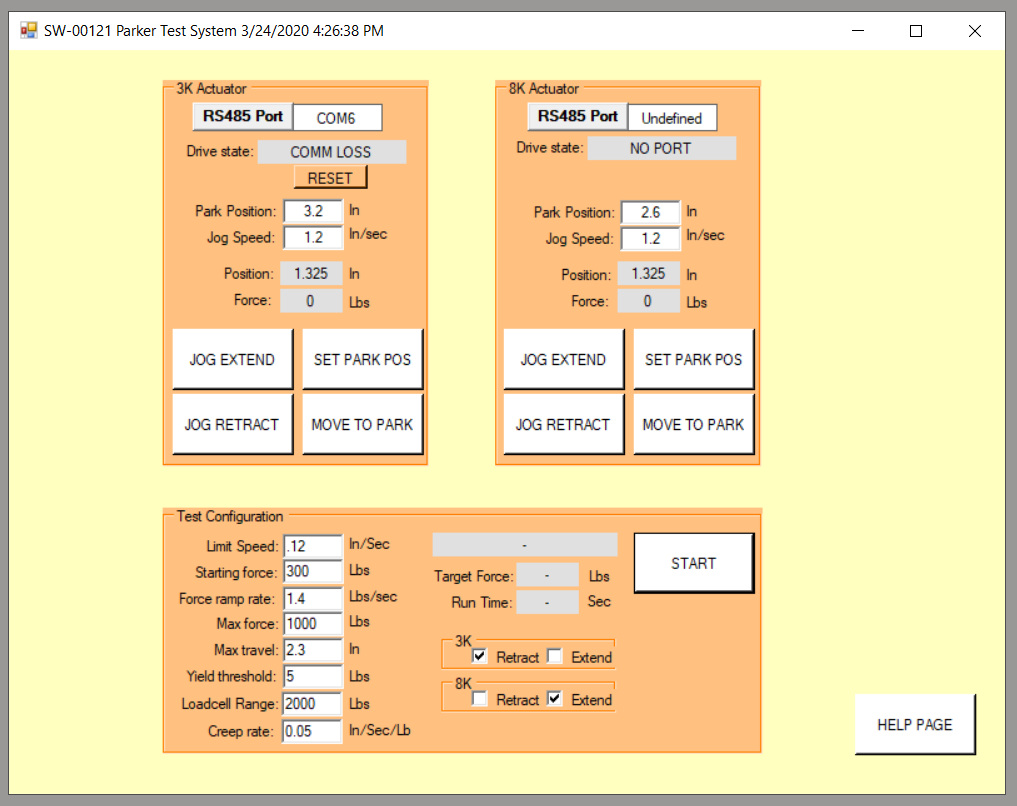The image size is (1017, 806).
Task: Click MOVE TO PARK in 8K Actuator panel
Action: 693,424
